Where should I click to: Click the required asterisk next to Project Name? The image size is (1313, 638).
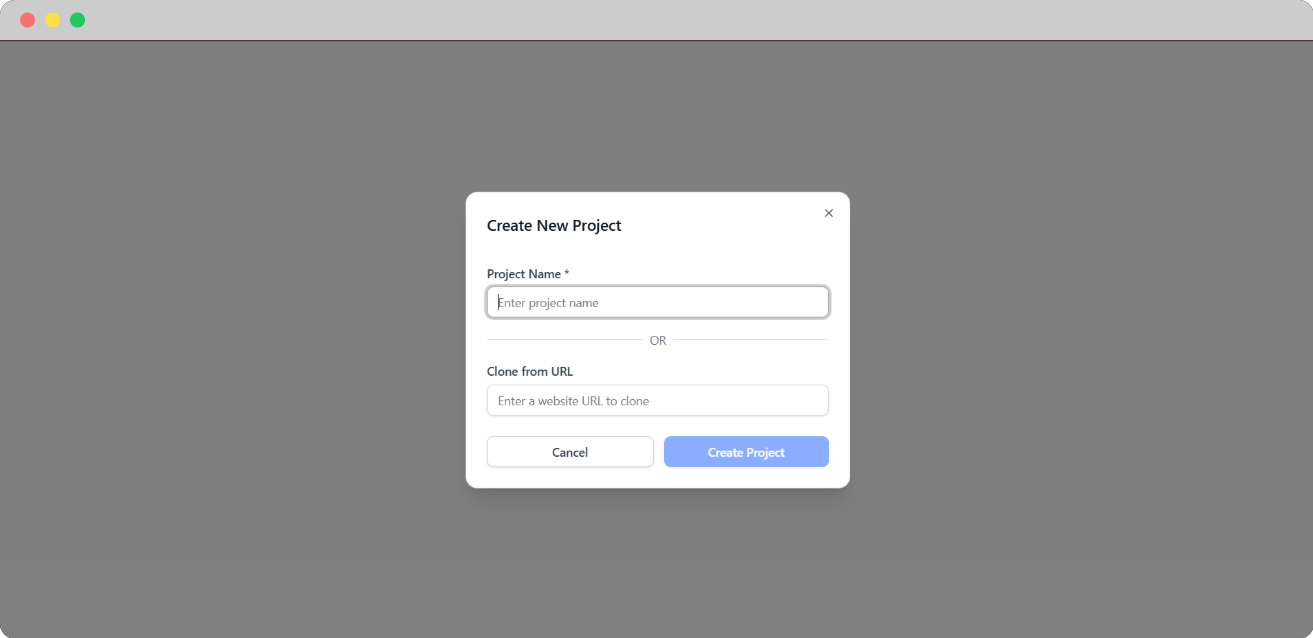pyautogui.click(x=566, y=273)
